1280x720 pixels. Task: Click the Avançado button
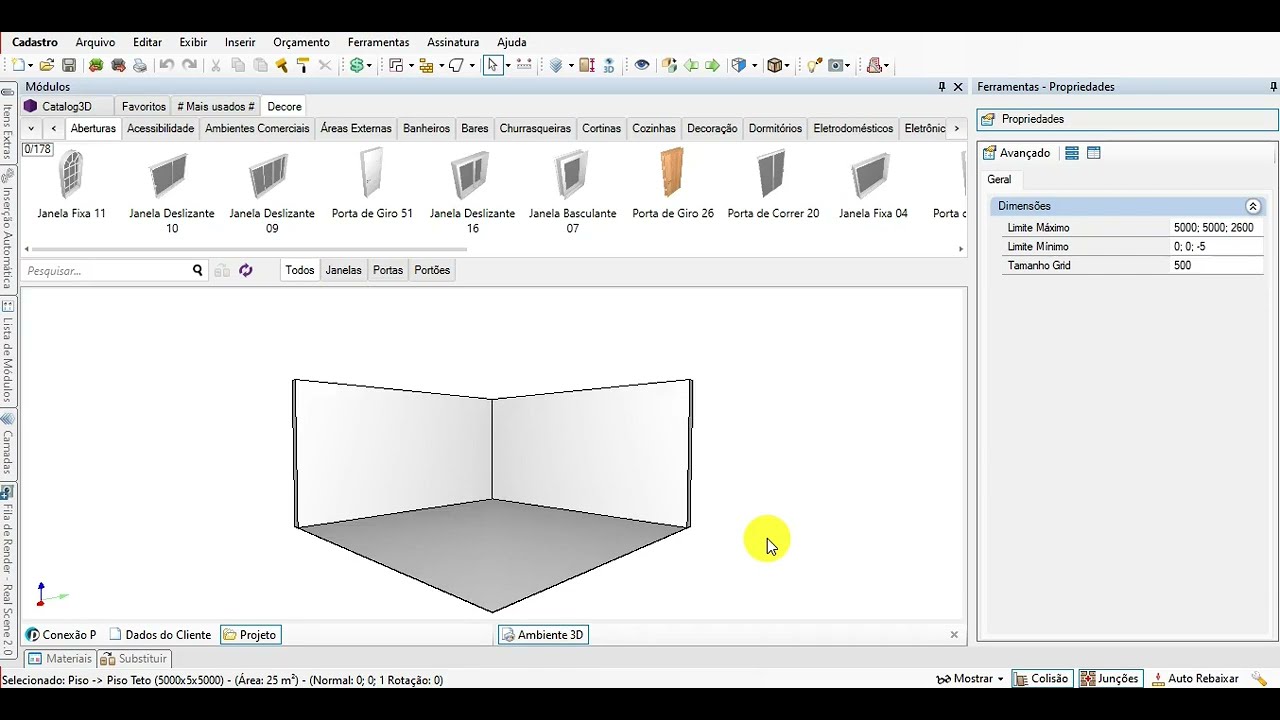click(1017, 153)
